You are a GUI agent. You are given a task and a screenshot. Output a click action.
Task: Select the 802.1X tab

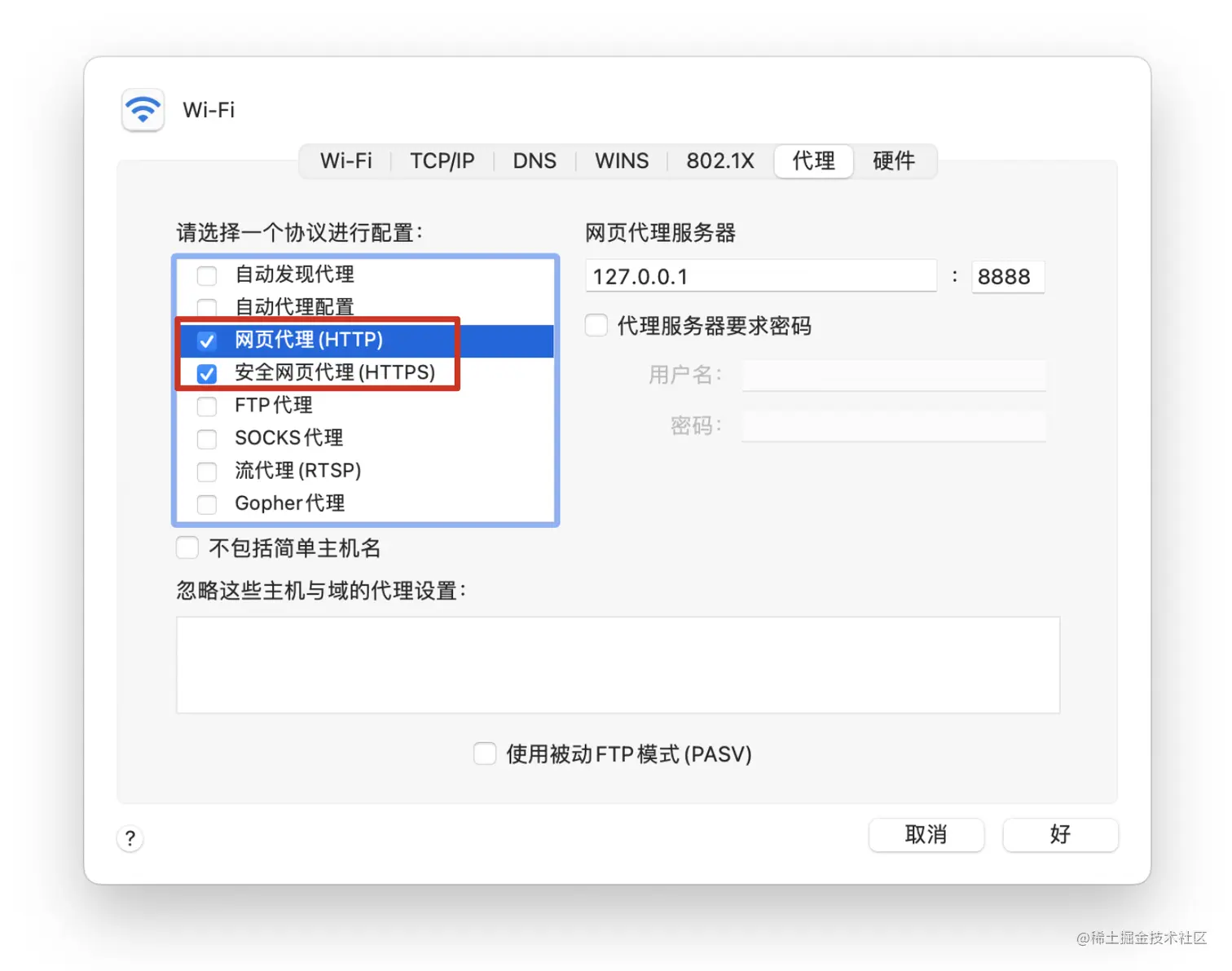point(720,160)
